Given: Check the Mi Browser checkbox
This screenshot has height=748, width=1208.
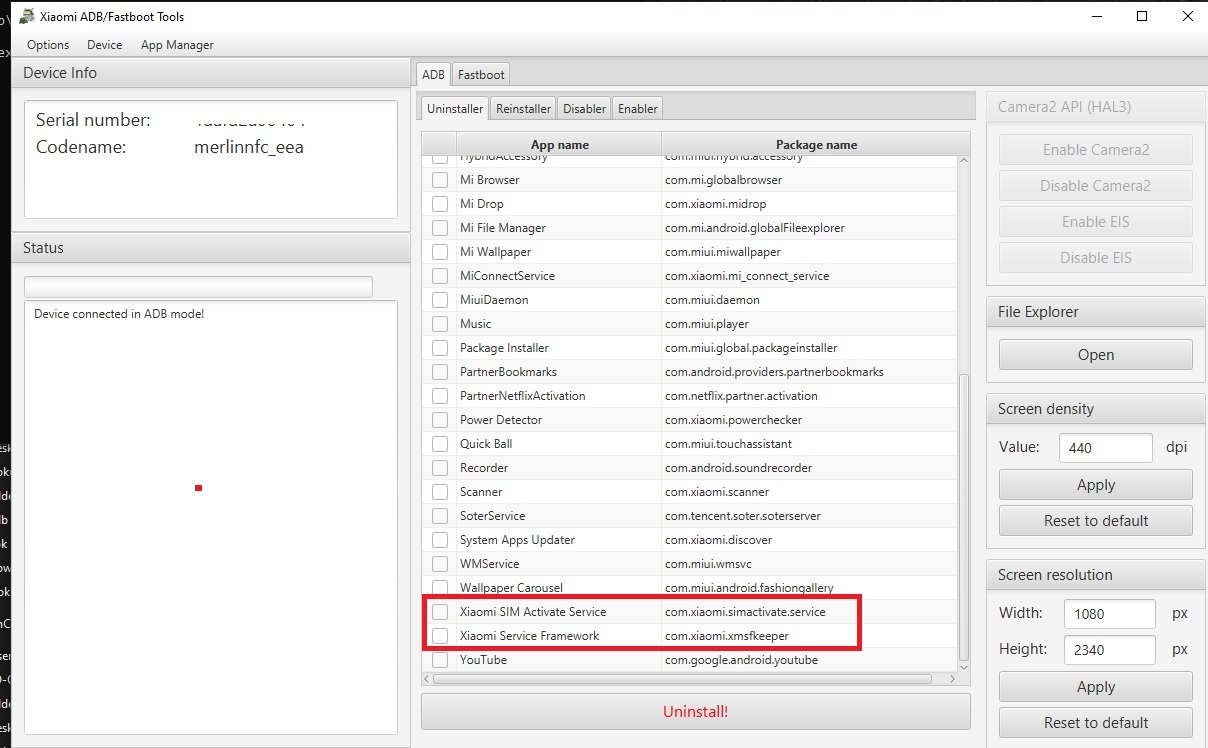Looking at the screenshot, I should coord(440,180).
